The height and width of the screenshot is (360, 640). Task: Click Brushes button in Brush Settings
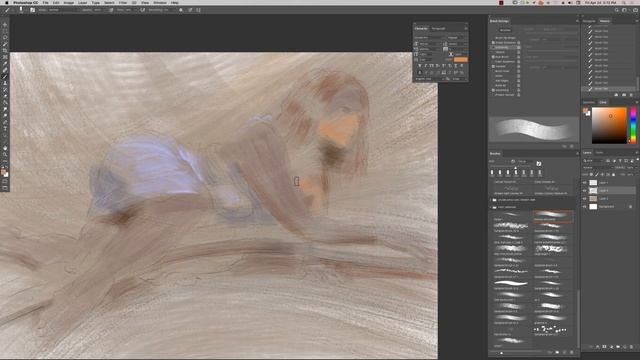click(505, 30)
